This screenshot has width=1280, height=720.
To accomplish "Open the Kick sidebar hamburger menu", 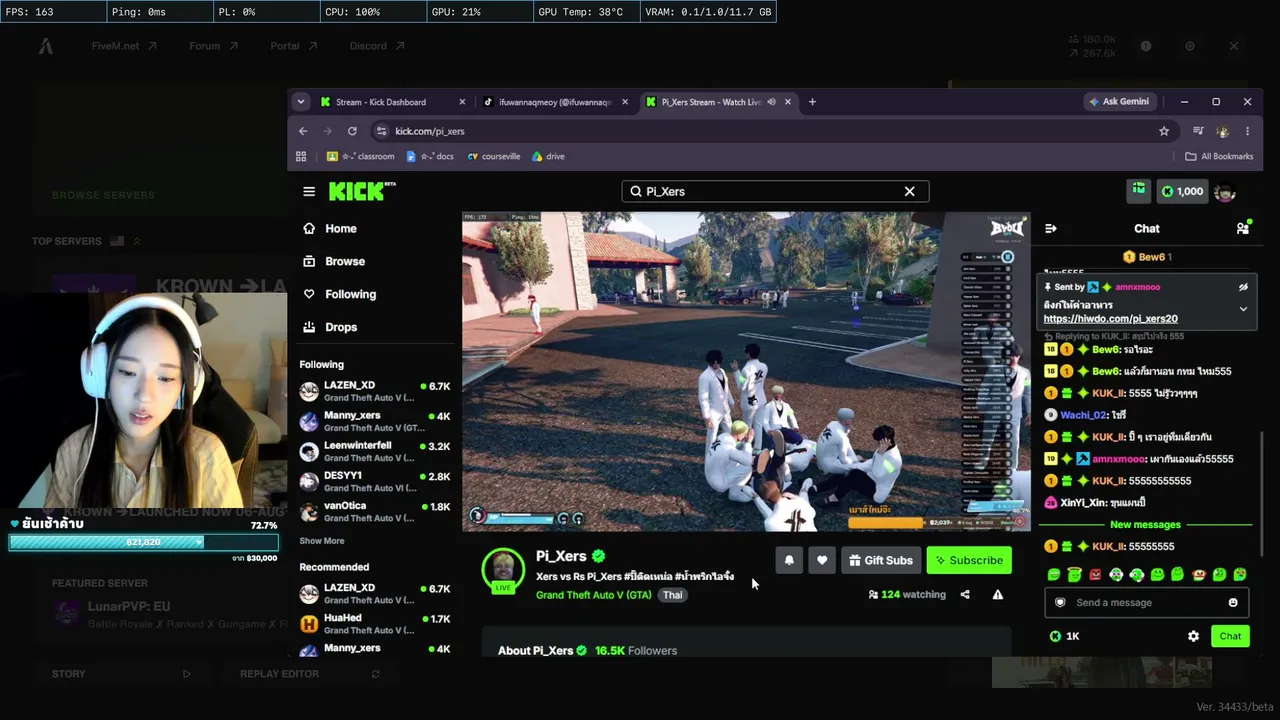I will click(x=309, y=191).
